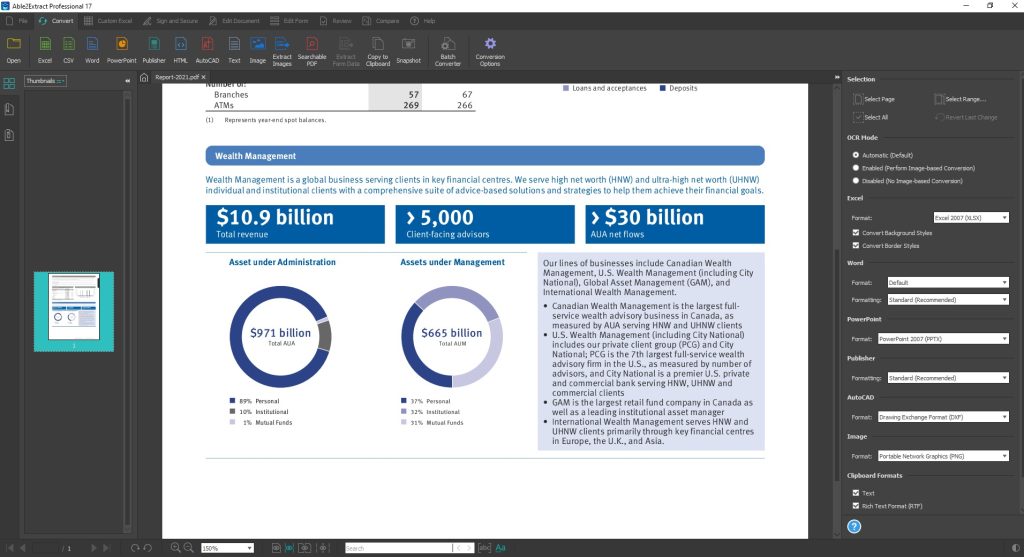The height and width of the screenshot is (557, 1024).
Task: Enable the image-based conversion OCR mode
Action: click(855, 168)
